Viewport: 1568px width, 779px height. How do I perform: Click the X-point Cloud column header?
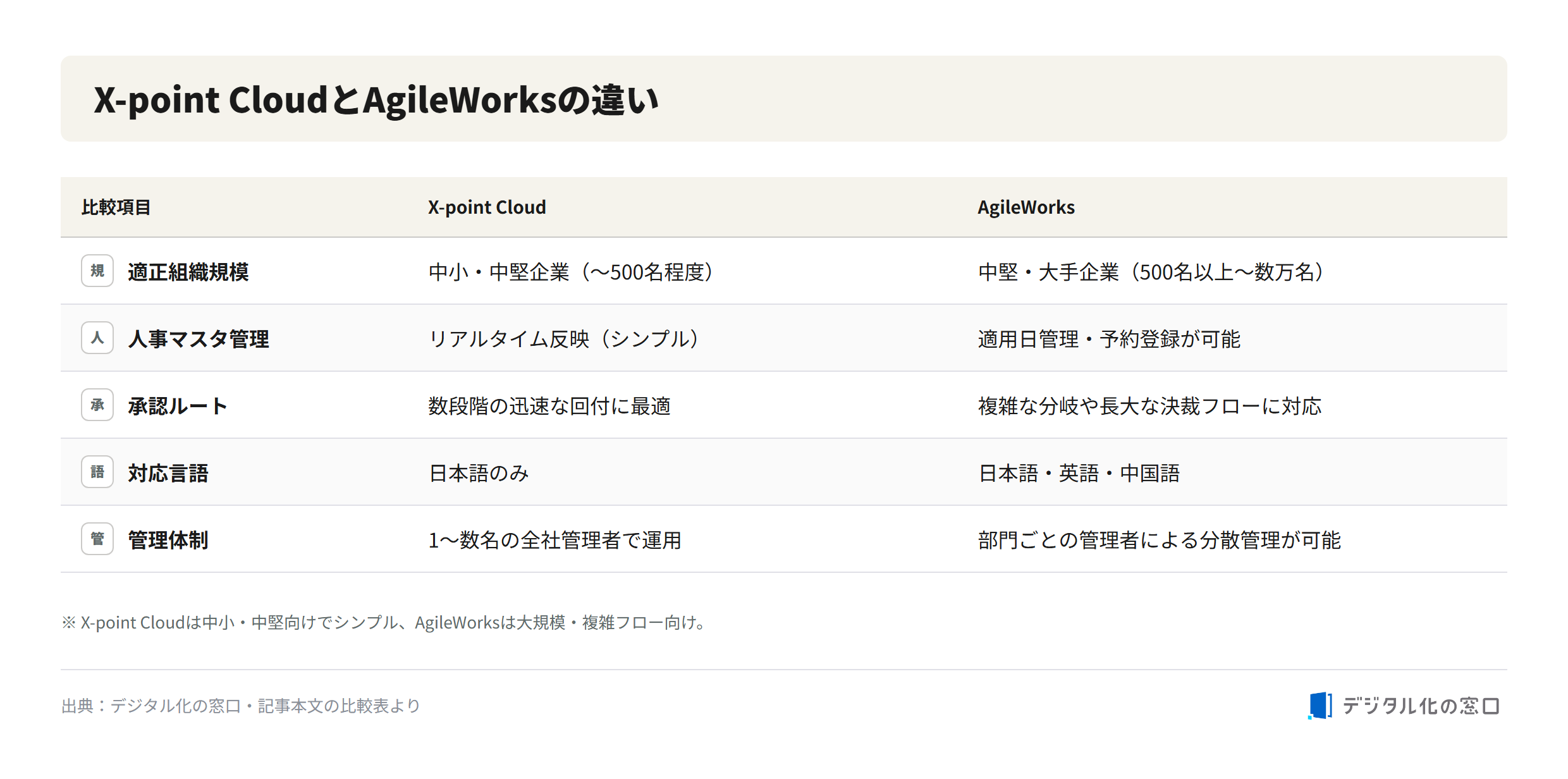[x=487, y=207]
